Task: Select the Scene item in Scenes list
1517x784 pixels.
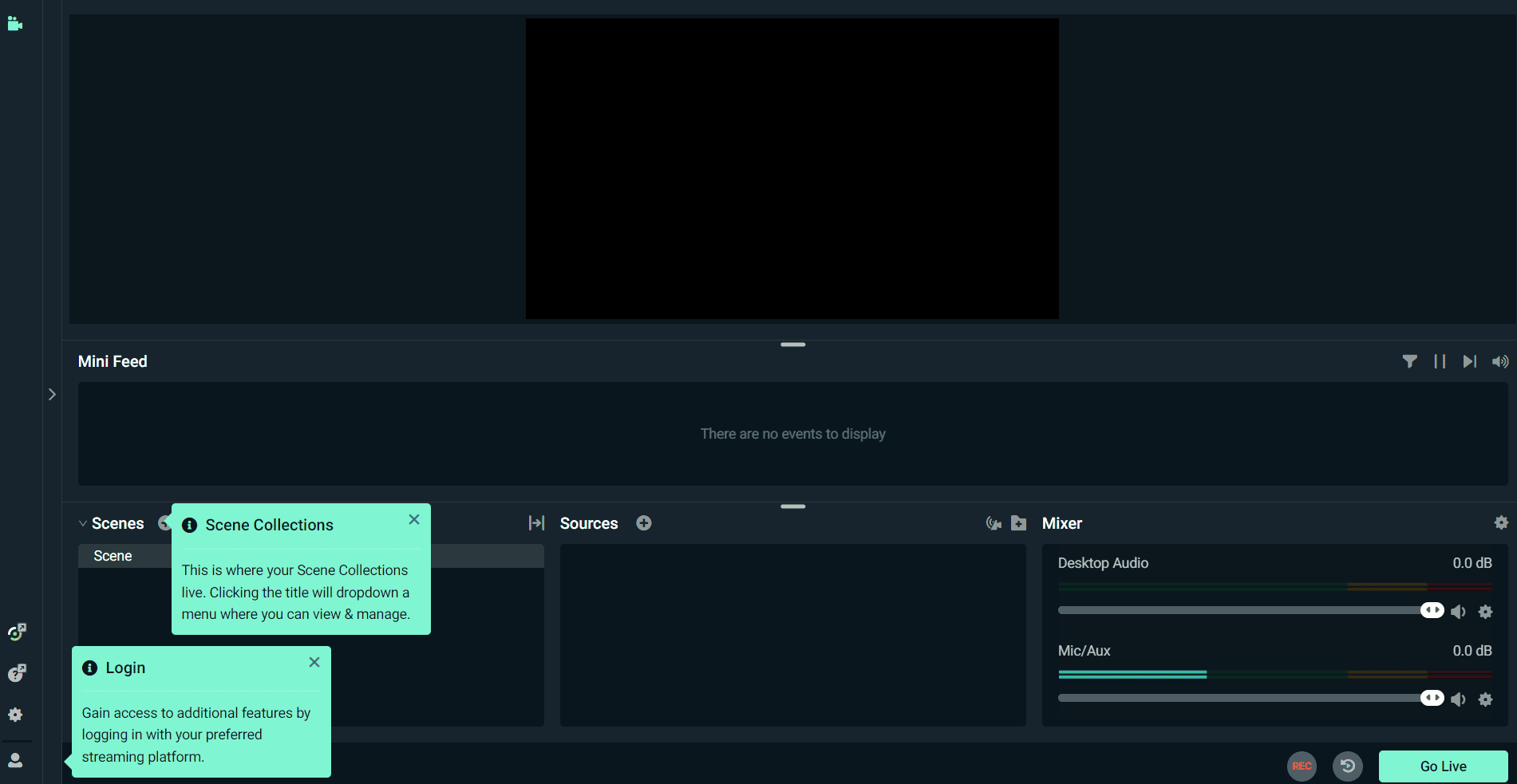Action: click(x=113, y=556)
